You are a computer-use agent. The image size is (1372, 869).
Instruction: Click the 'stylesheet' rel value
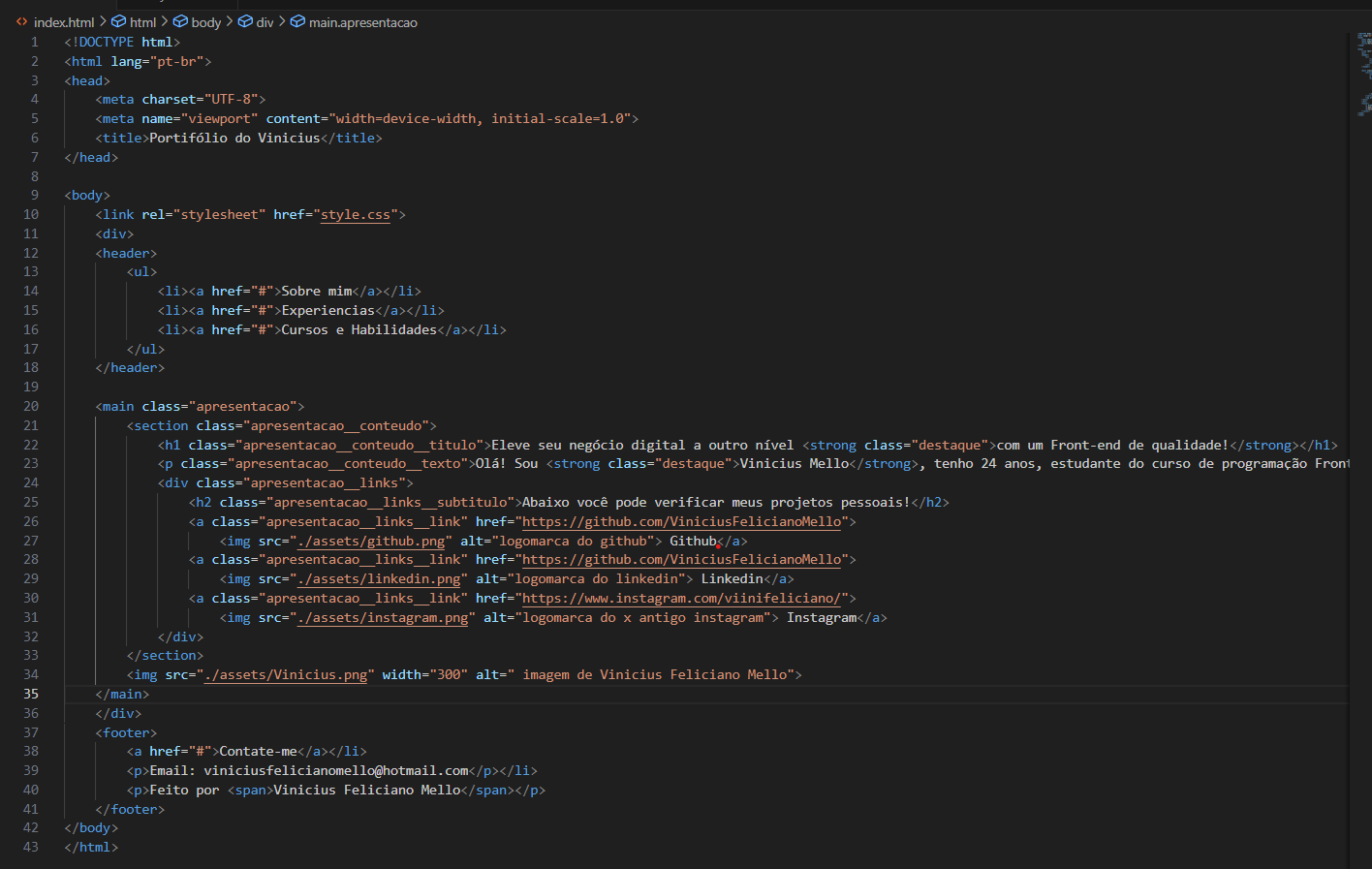coord(219,215)
